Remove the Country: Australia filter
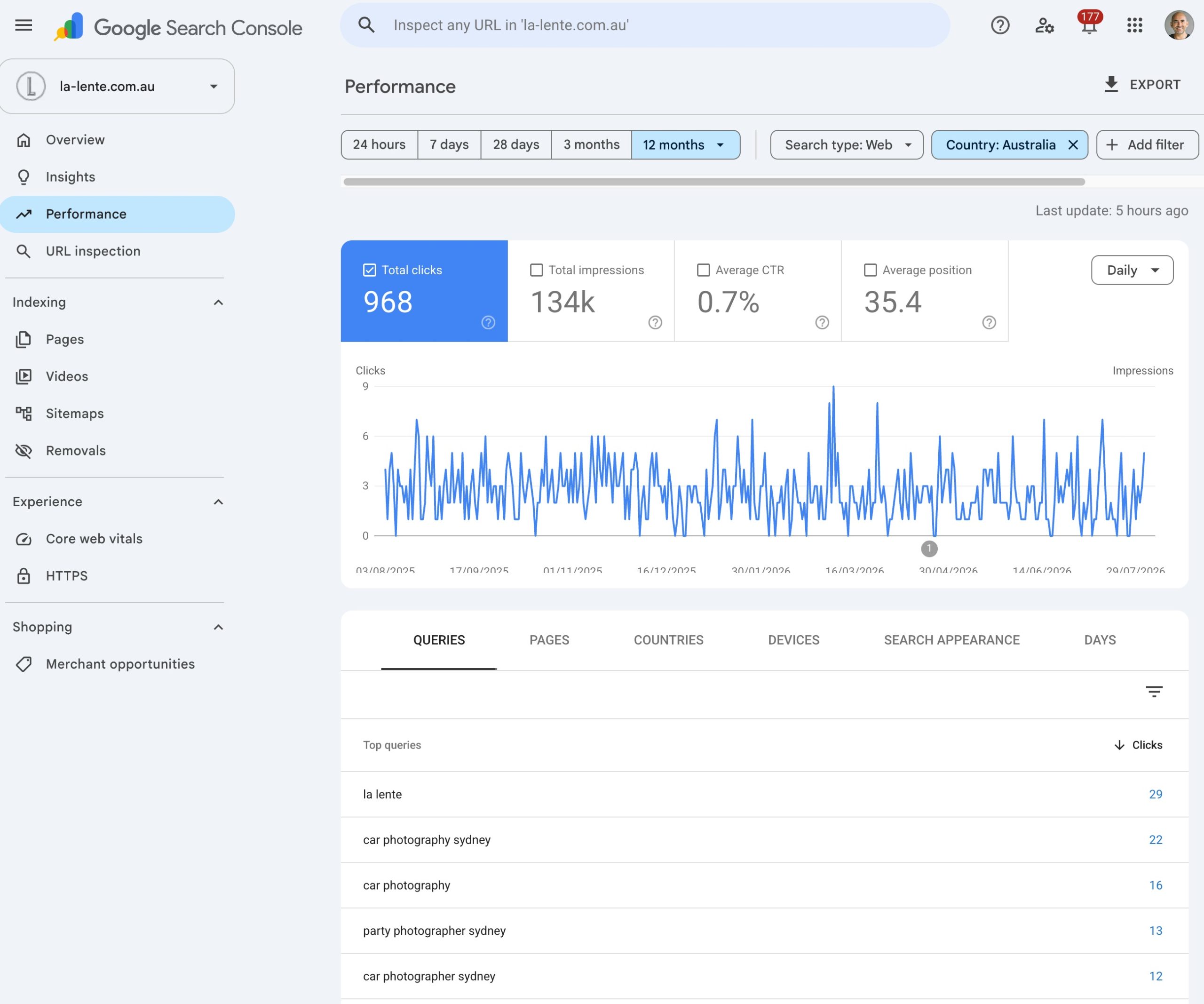This screenshot has height=1004, width=1204. pyautogui.click(x=1073, y=145)
